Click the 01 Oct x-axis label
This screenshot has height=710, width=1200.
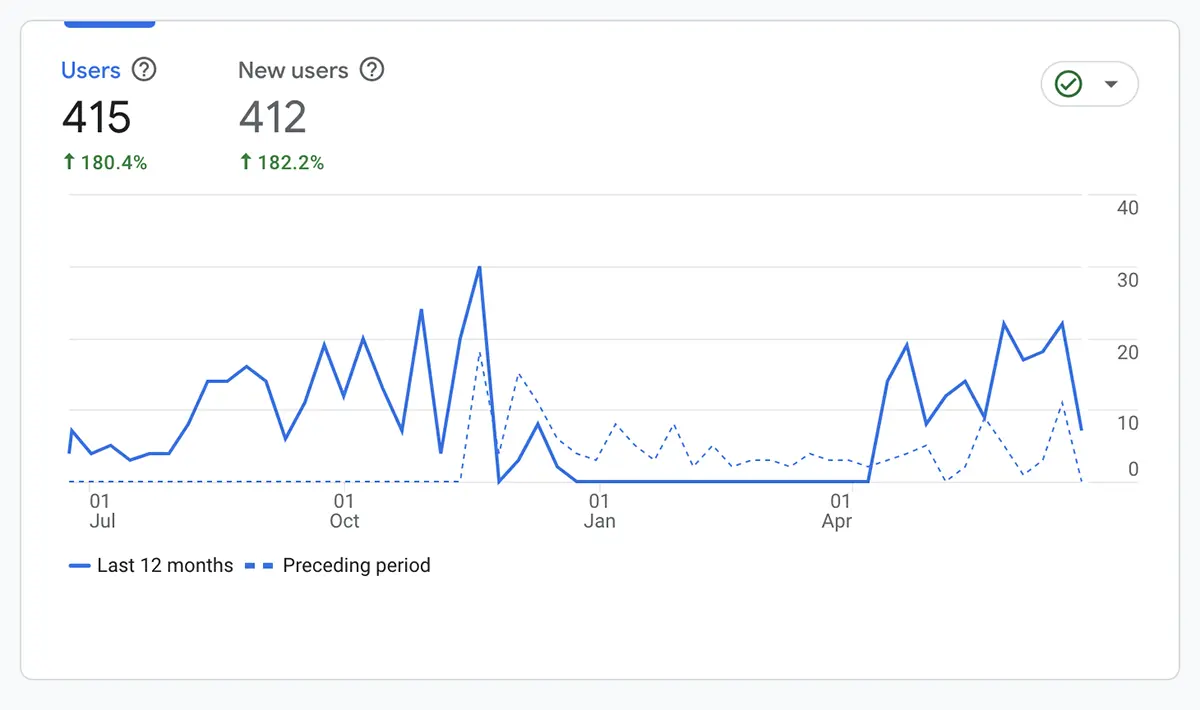pos(344,510)
